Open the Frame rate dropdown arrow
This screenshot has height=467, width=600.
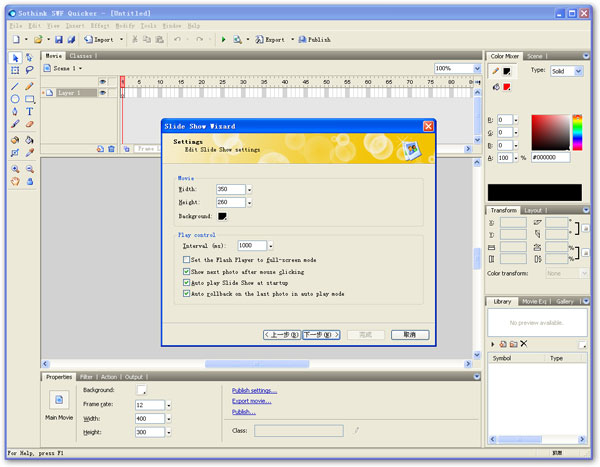169,405
